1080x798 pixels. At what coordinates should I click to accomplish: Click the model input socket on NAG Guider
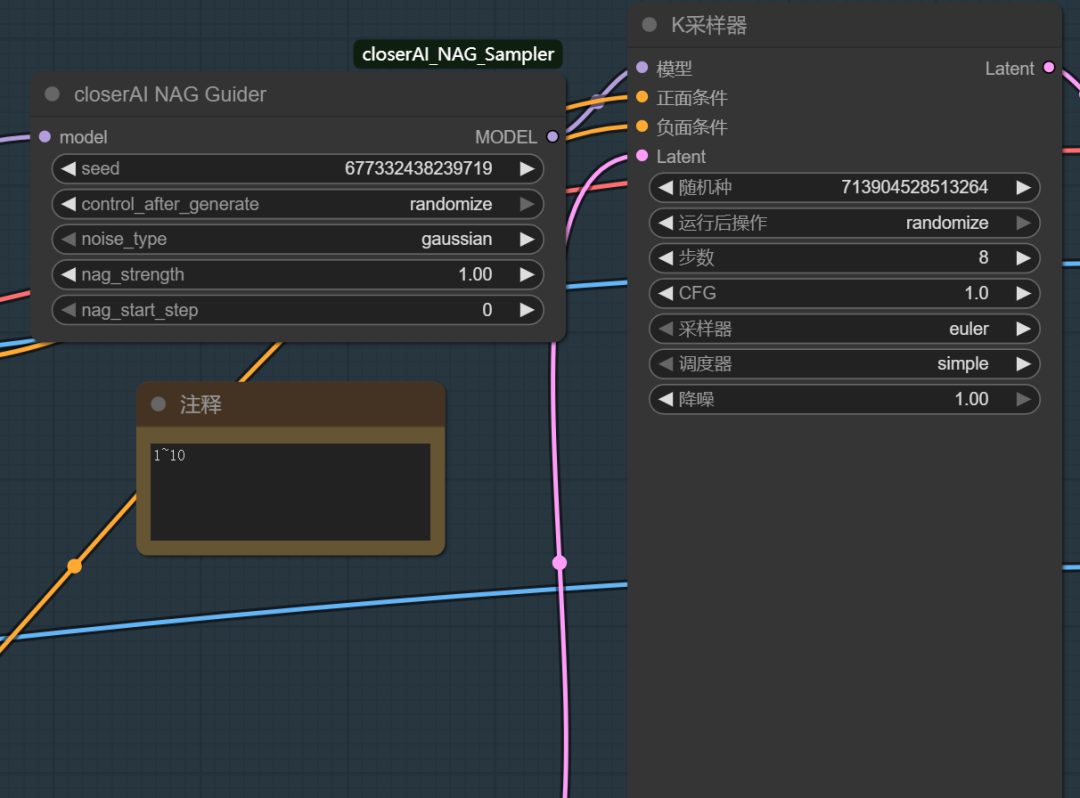point(45,137)
